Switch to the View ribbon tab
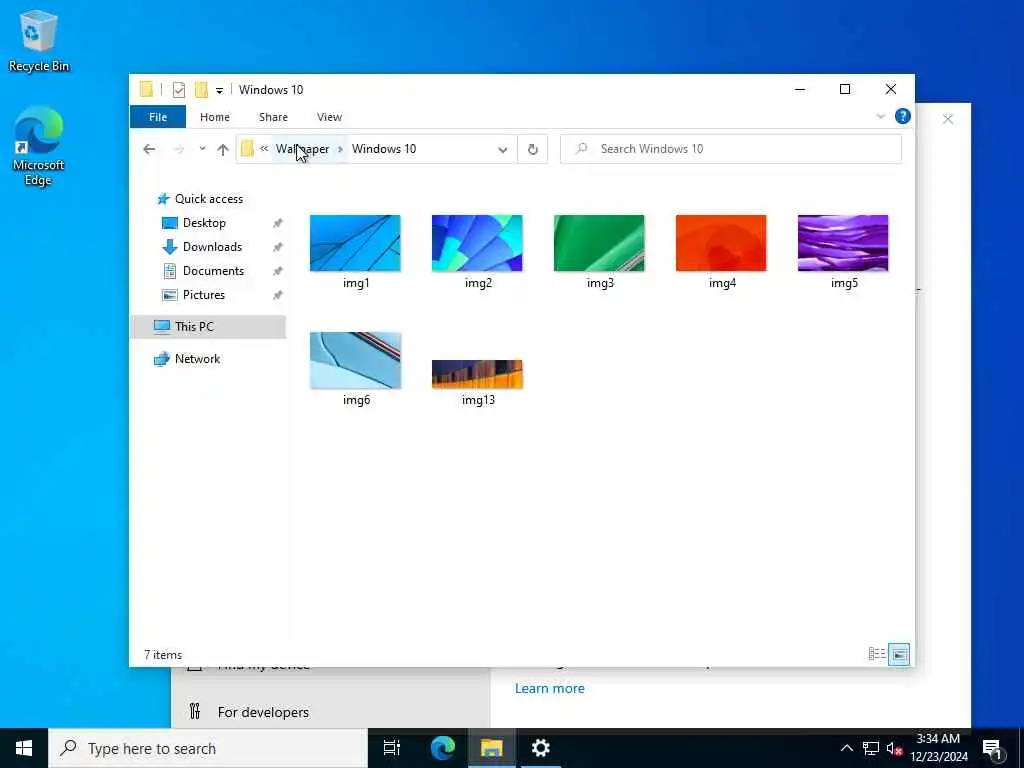Screen dimensions: 1024x768 coord(329,117)
